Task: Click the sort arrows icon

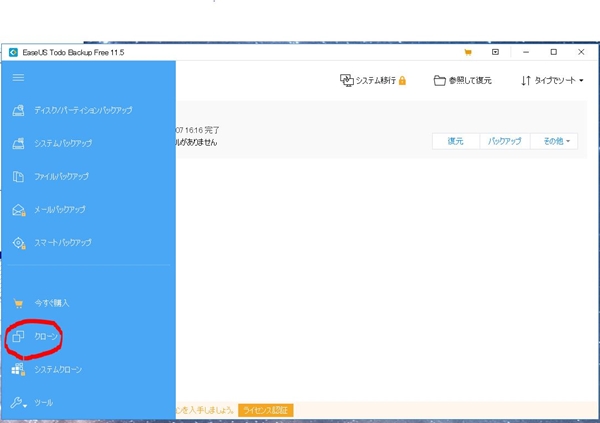Action: (526, 80)
